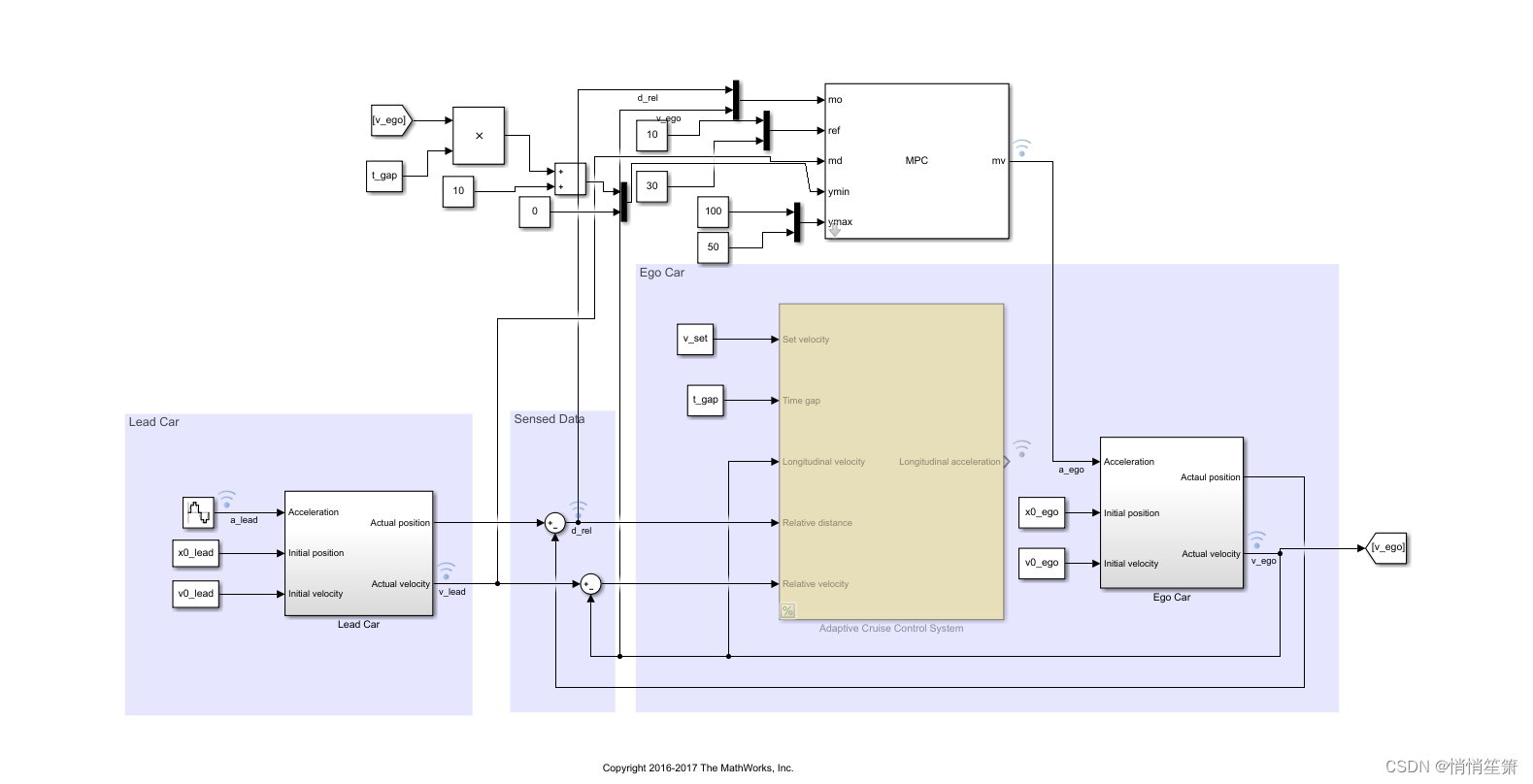Select the mux feeding MPC mo port

click(737, 100)
